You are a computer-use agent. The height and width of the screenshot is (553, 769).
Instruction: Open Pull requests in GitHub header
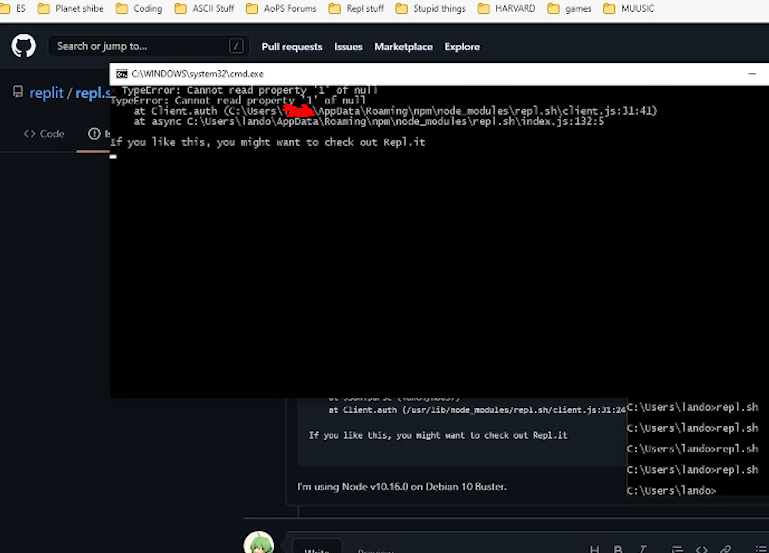(x=292, y=47)
